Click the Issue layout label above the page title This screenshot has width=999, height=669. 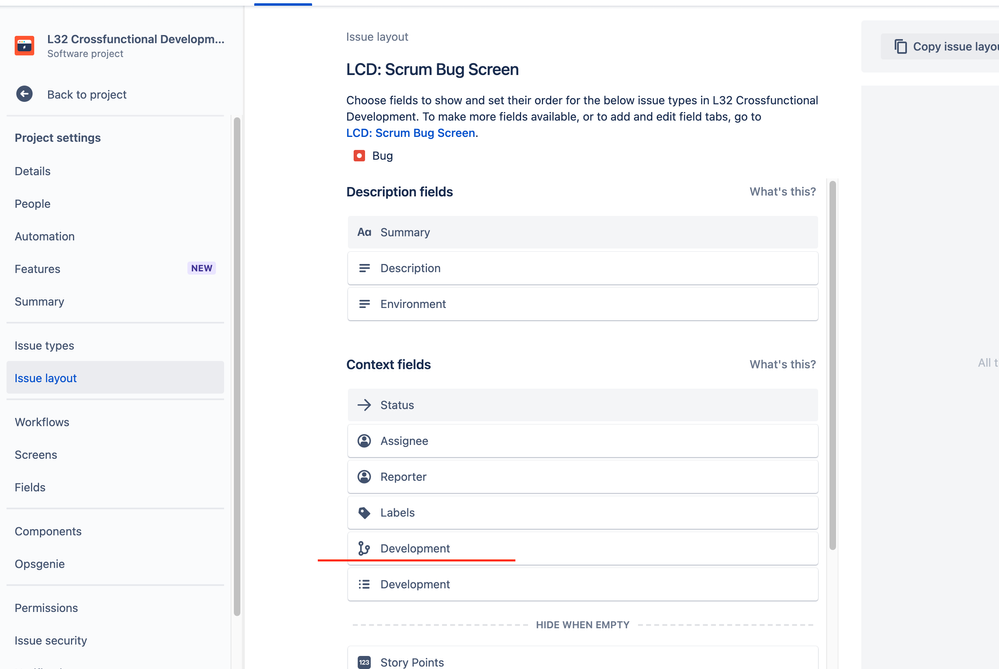[x=377, y=37]
